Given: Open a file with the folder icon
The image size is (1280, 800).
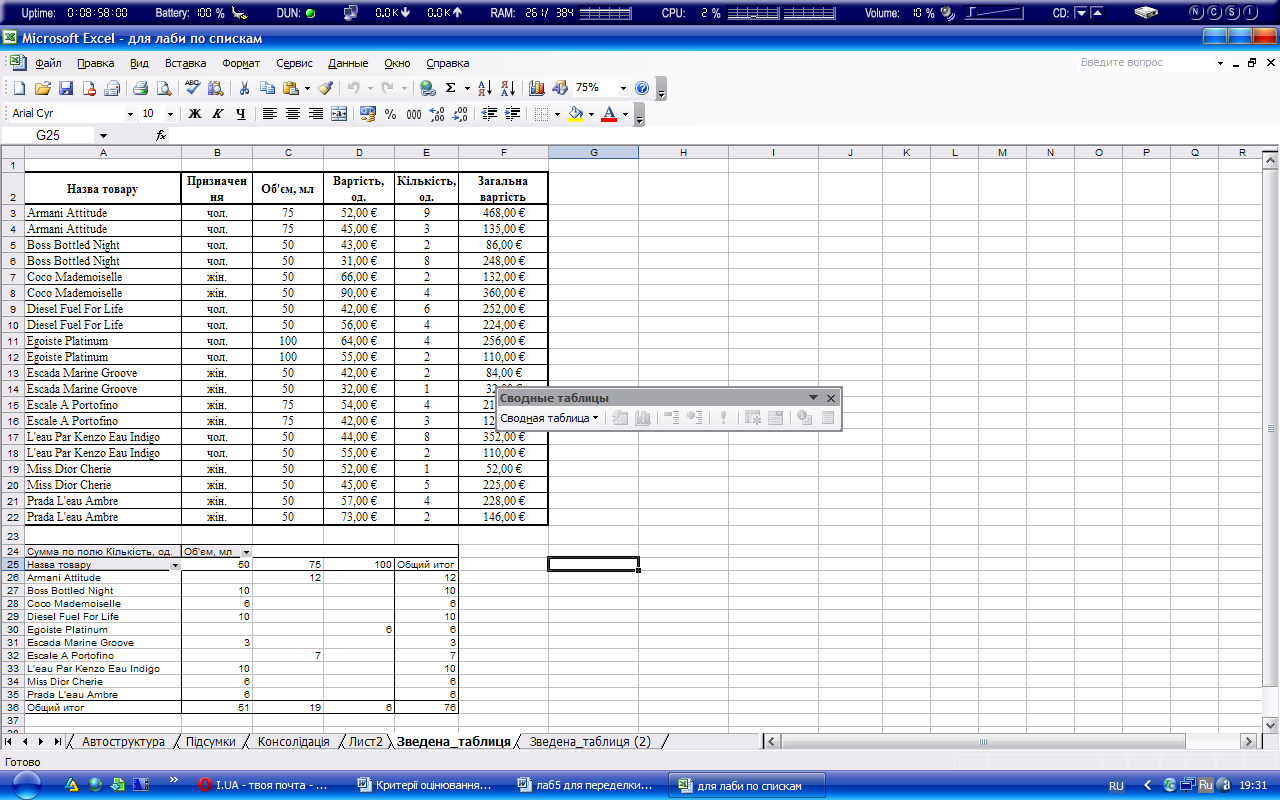Looking at the screenshot, I should [x=42, y=88].
